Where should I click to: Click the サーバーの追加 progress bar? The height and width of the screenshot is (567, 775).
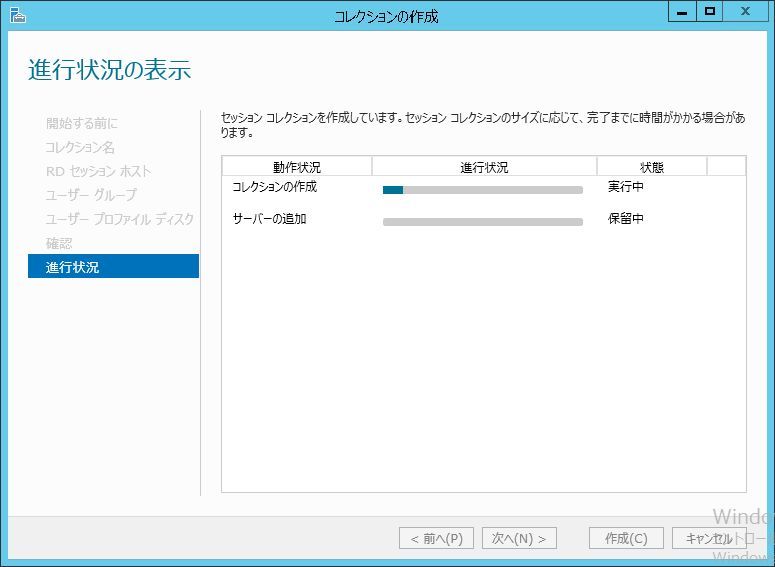(483, 222)
